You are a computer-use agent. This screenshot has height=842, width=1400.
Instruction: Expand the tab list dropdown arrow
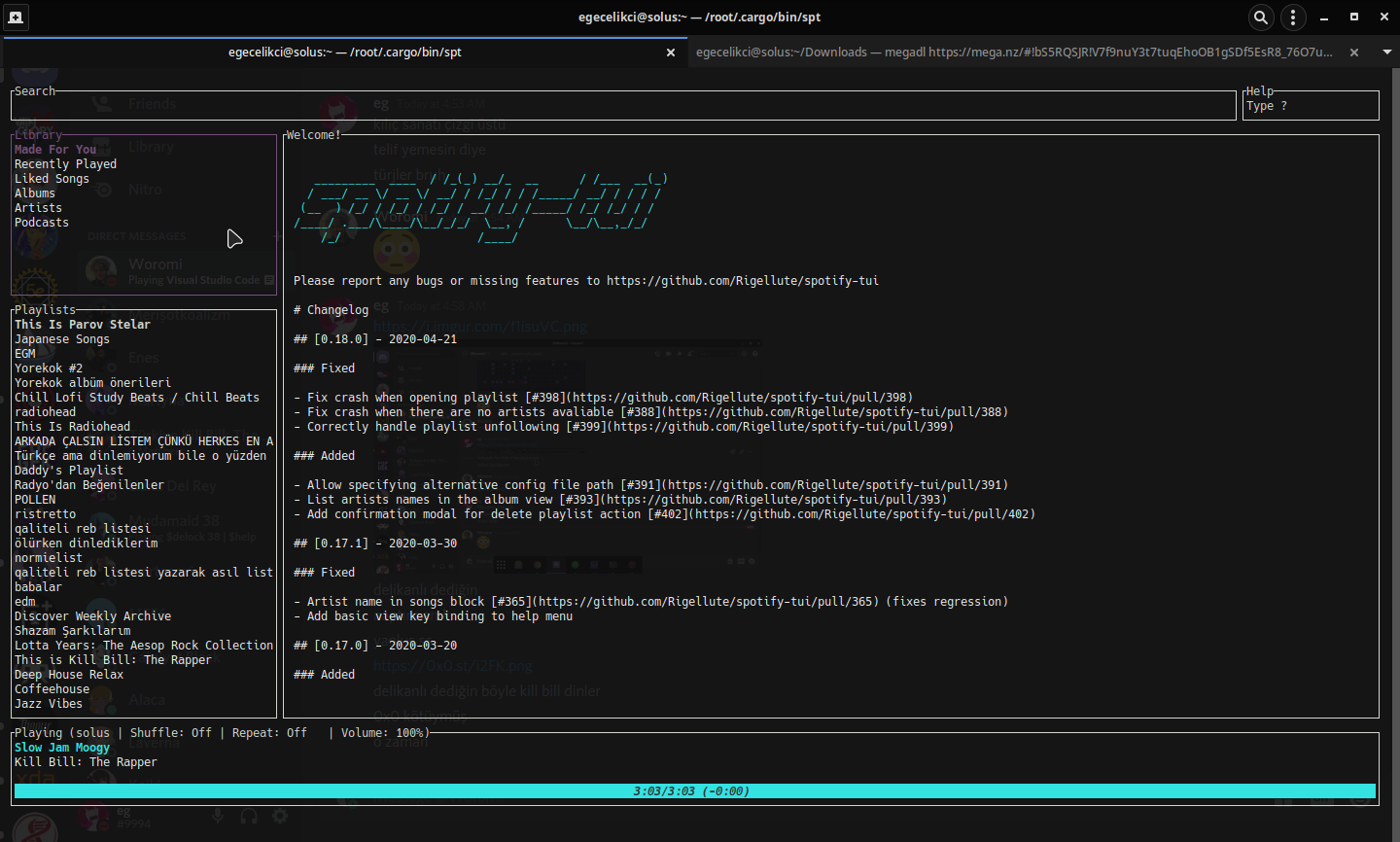tap(1387, 52)
